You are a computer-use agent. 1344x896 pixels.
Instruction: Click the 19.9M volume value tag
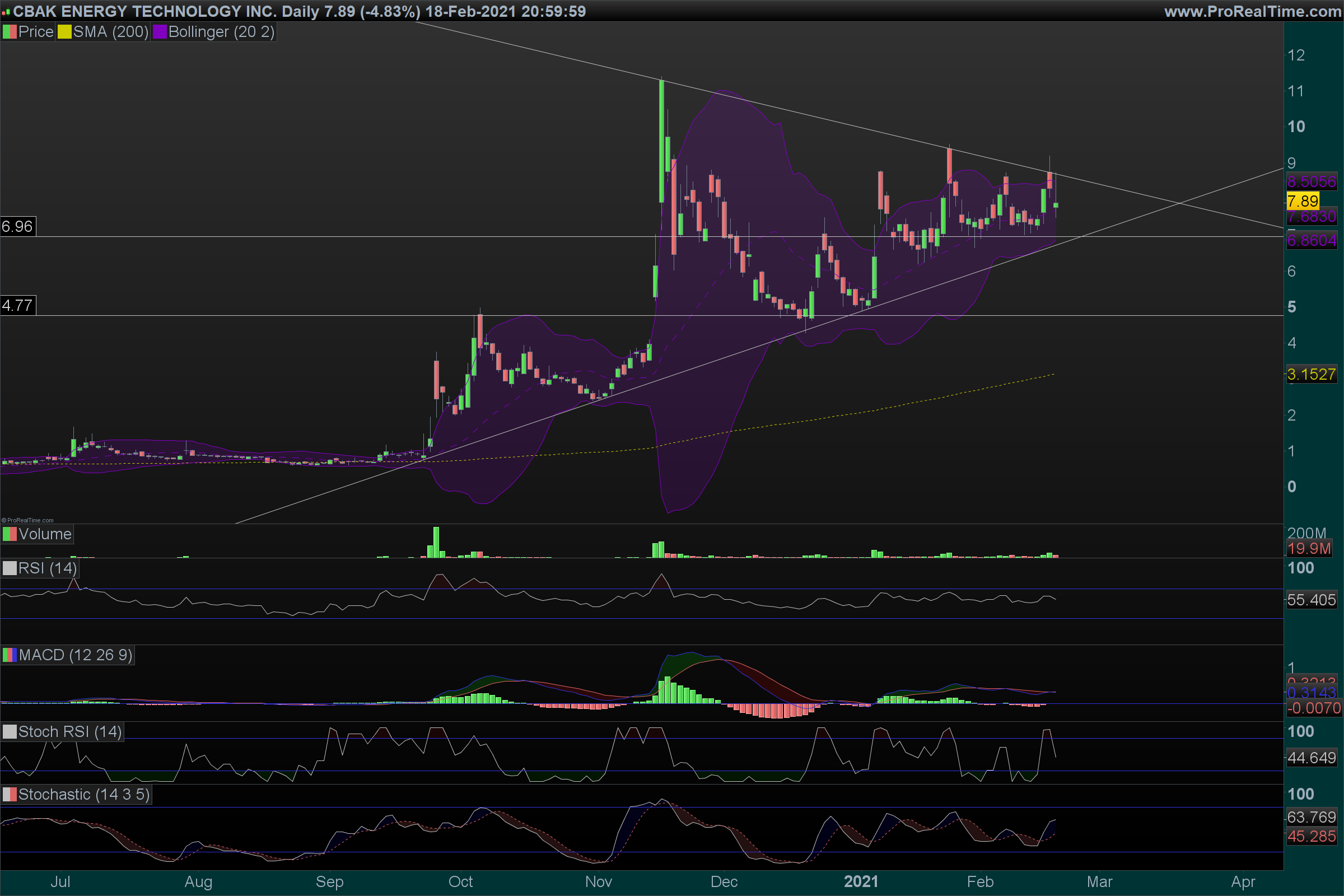1309,549
